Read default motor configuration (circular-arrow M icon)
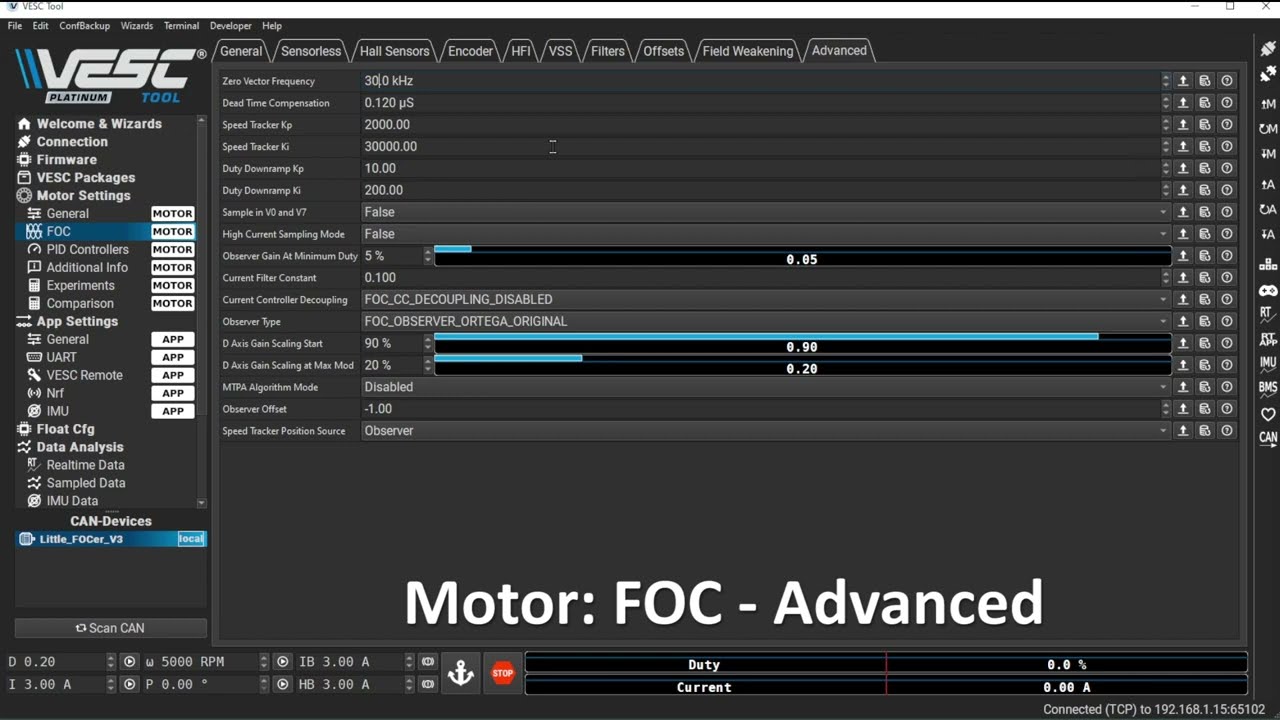Image resolution: width=1280 pixels, height=720 pixels. coord(1268,128)
